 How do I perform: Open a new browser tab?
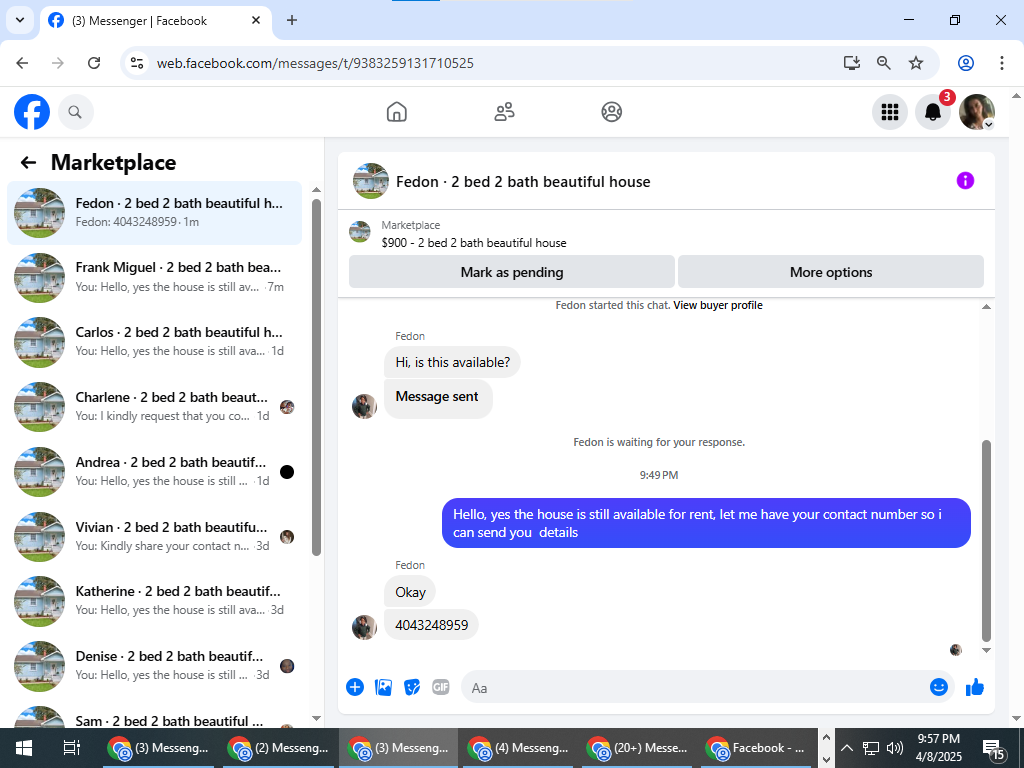[292, 20]
